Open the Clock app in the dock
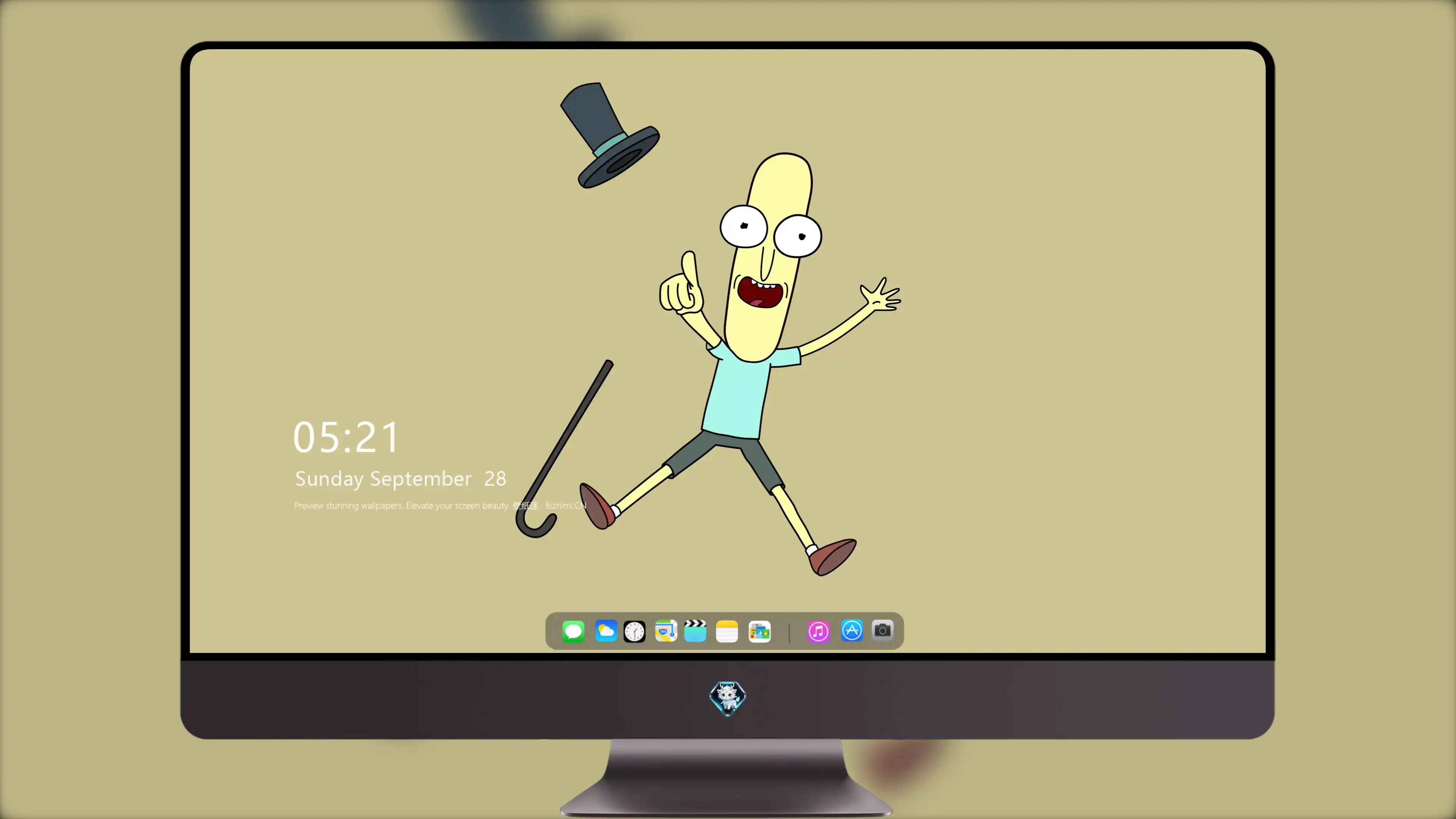 pyautogui.click(x=634, y=631)
